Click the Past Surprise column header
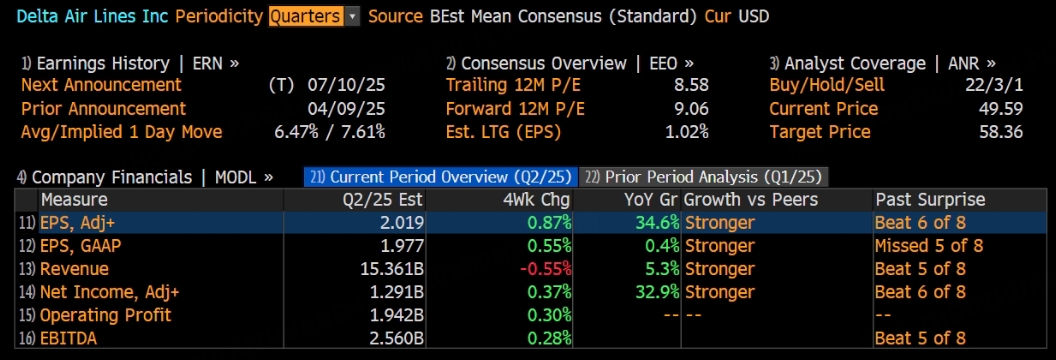The height and width of the screenshot is (360, 1056). [930, 200]
